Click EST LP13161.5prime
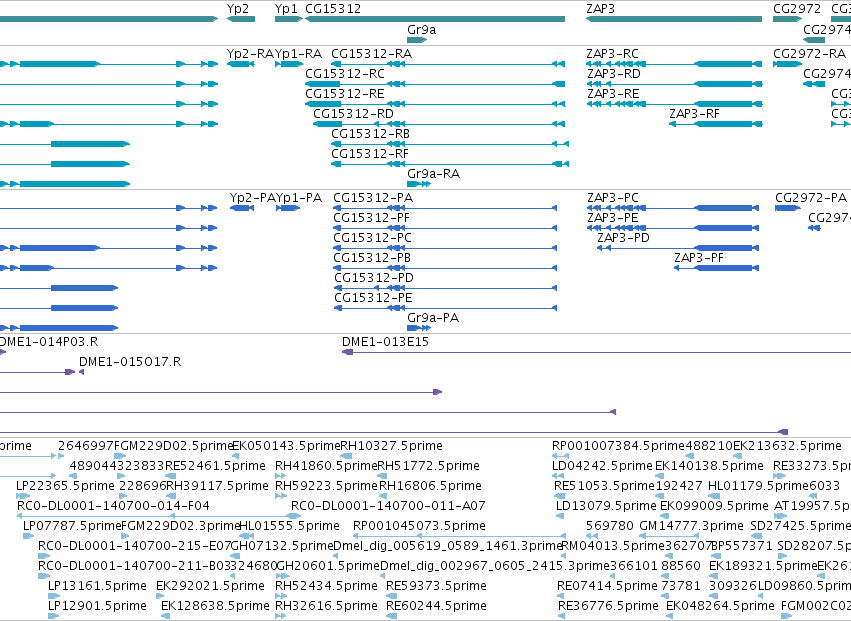This screenshot has width=851, height=621. point(97,586)
